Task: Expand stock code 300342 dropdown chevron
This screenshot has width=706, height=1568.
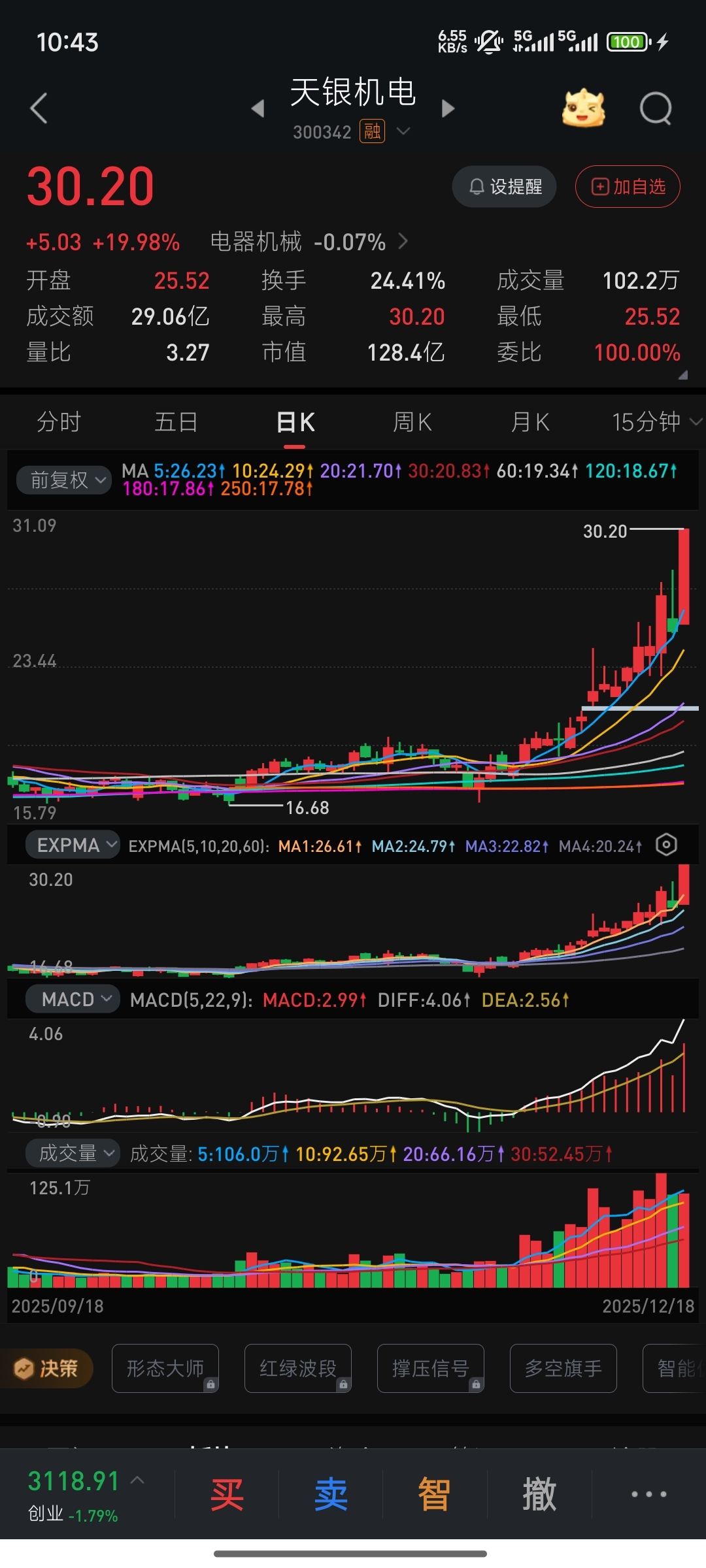Action: pos(404,131)
